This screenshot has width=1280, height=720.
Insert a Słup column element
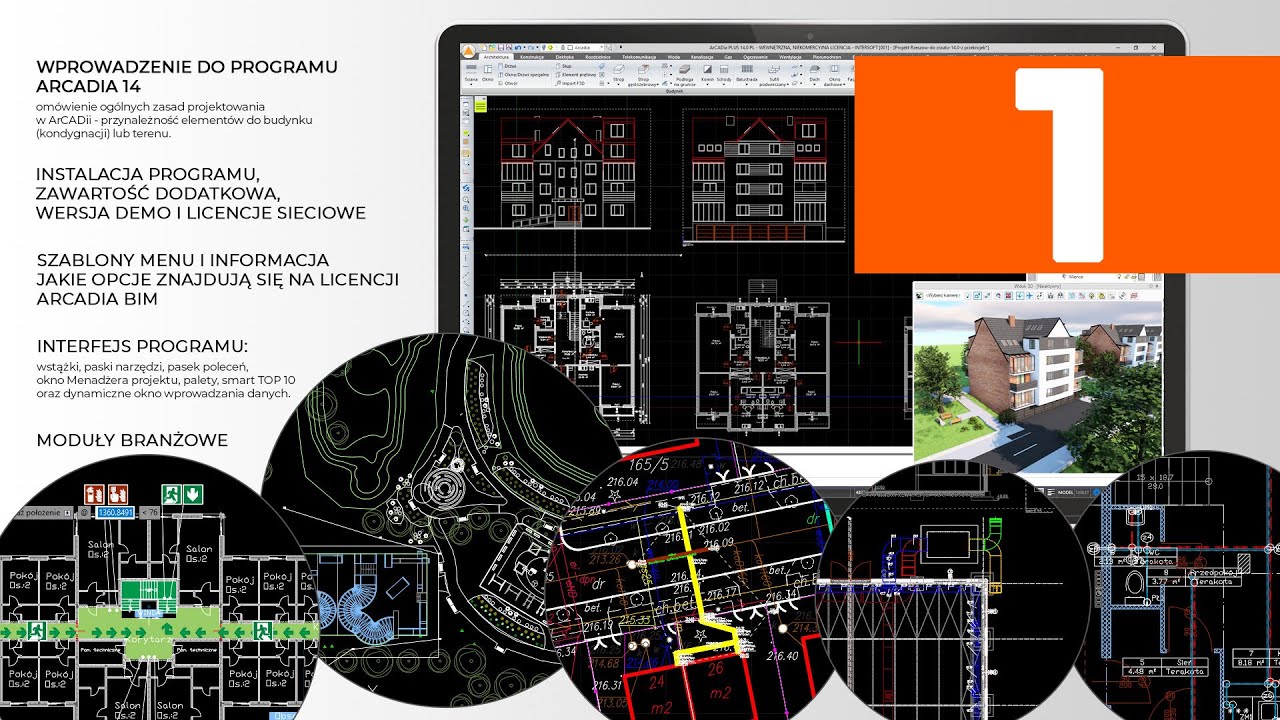click(x=564, y=66)
